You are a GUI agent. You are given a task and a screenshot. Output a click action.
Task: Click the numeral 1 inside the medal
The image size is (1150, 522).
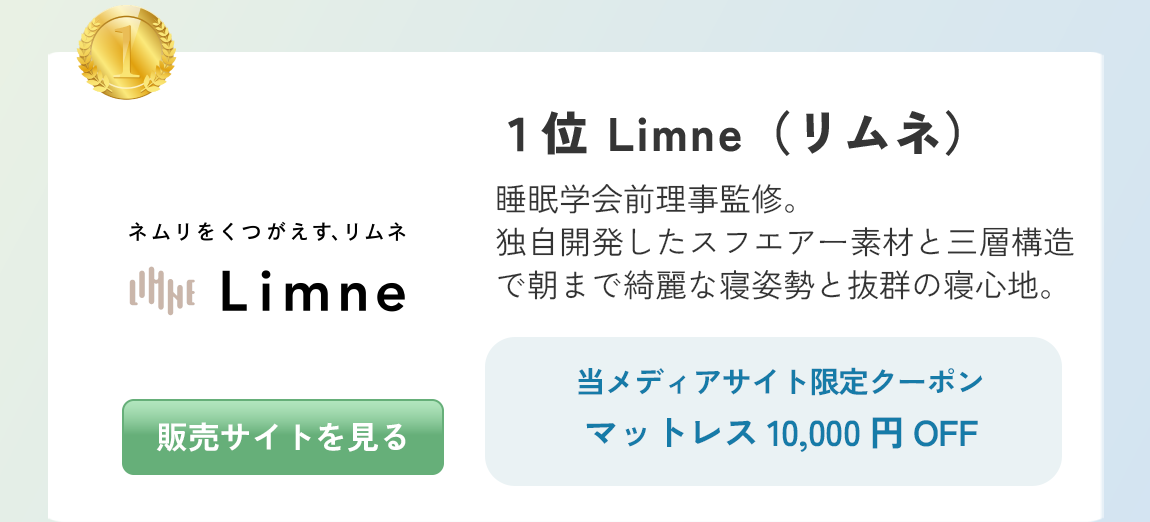pyautogui.click(x=126, y=51)
